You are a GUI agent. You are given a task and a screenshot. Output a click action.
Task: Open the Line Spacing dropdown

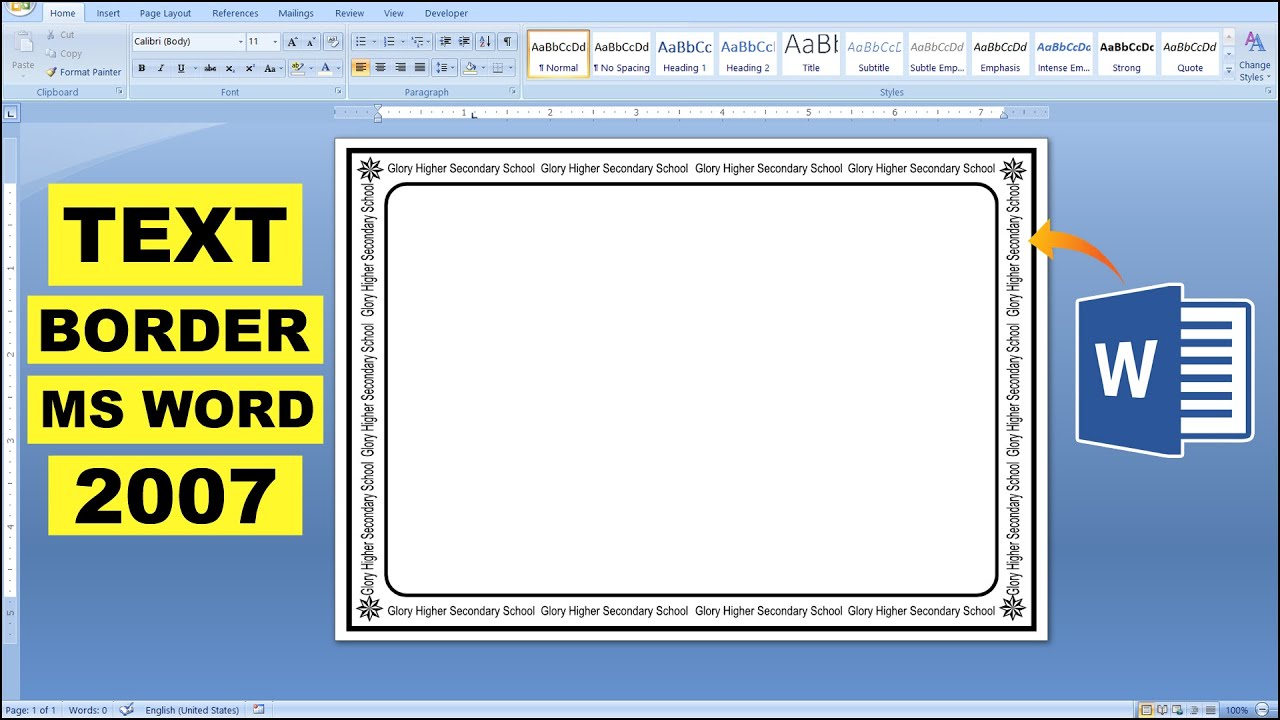pyautogui.click(x=445, y=68)
